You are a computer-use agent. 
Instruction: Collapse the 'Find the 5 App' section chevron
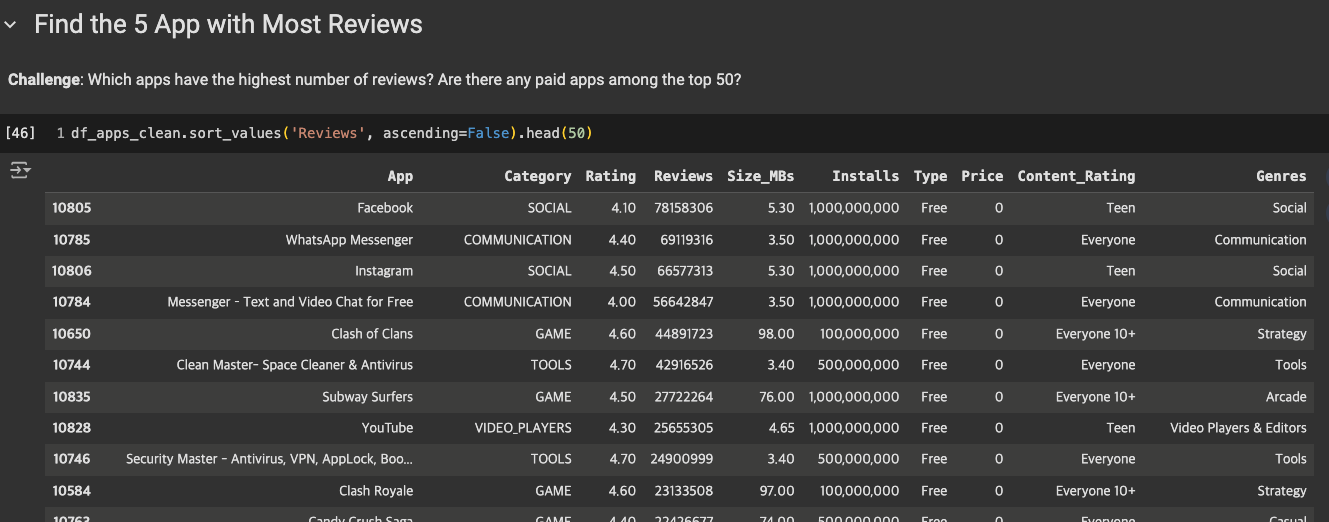[x=10, y=26]
